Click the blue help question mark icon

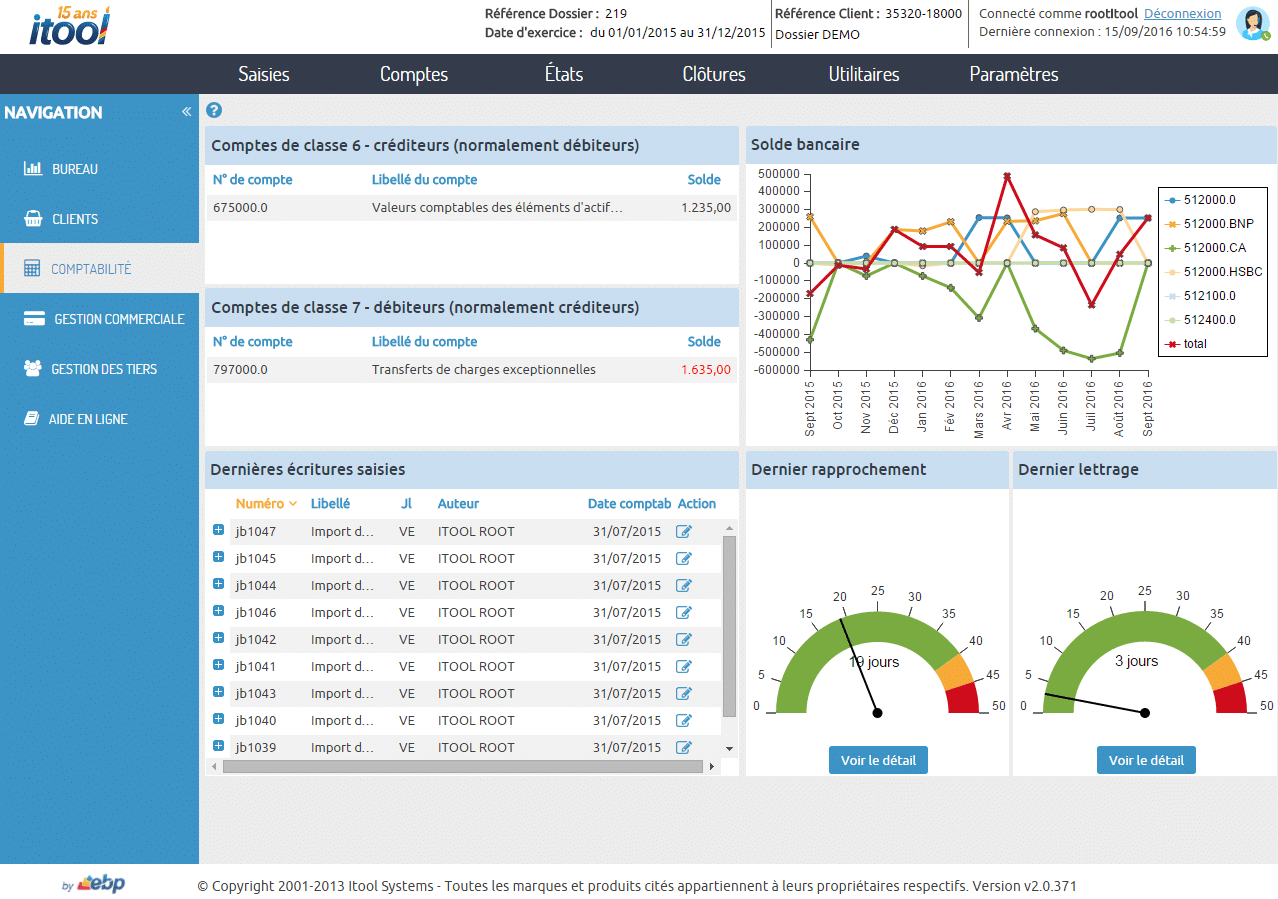214,110
